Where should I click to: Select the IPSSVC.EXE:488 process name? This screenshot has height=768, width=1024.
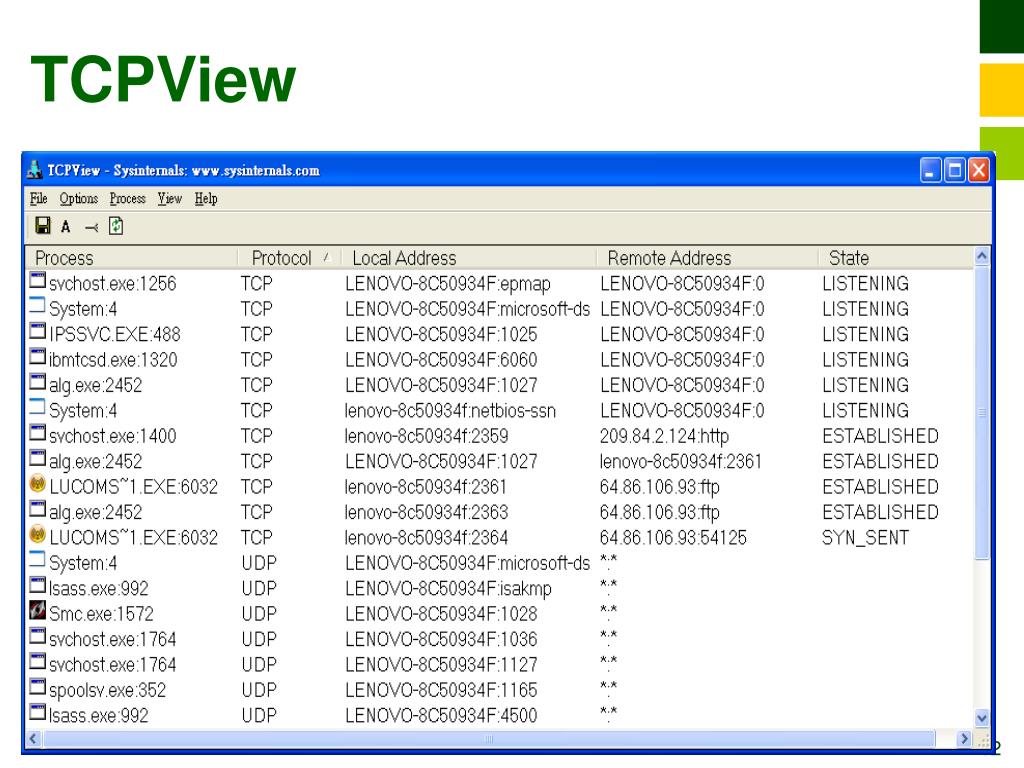click(115, 334)
